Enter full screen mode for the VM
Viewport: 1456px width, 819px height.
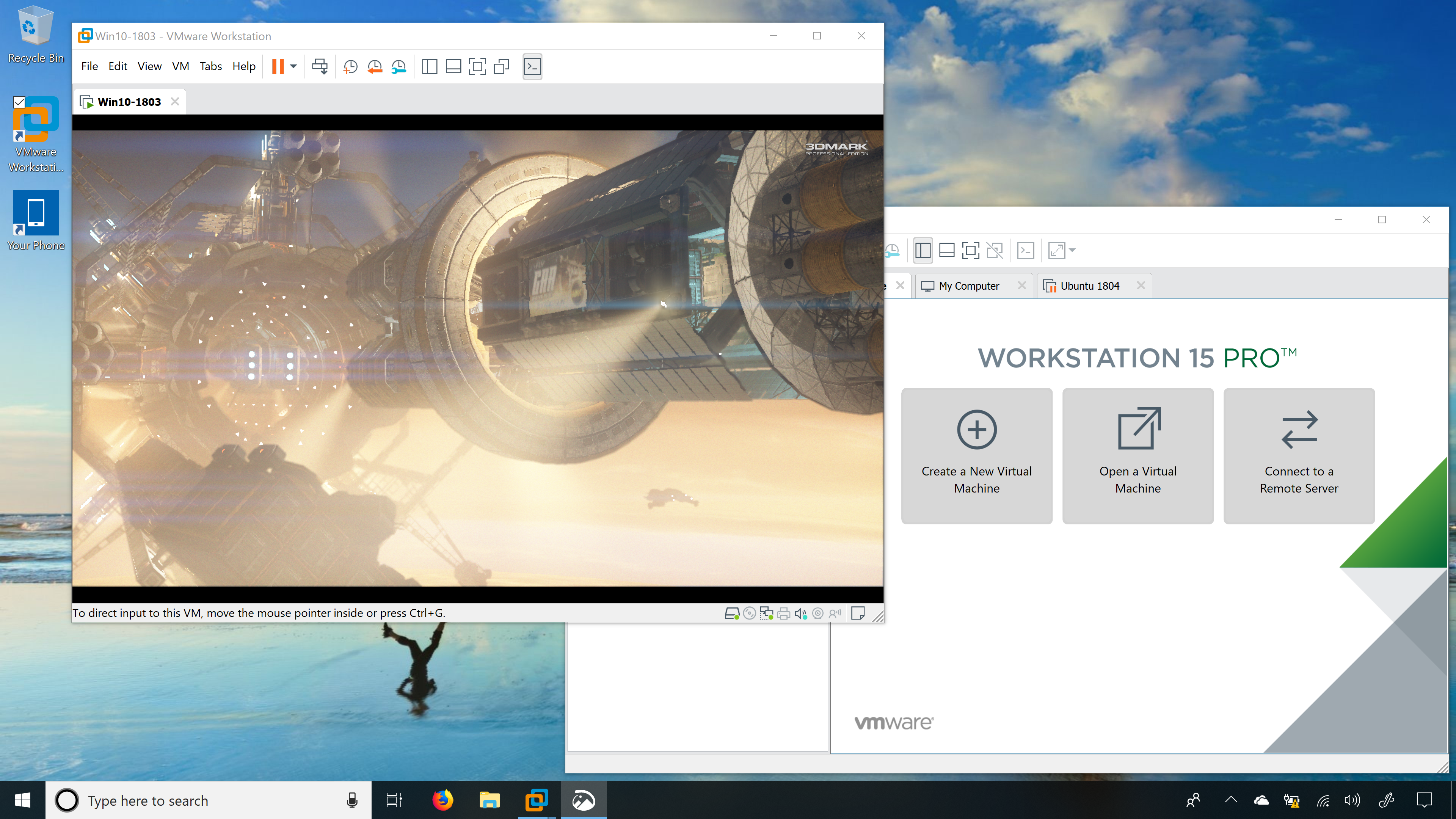pos(478,66)
